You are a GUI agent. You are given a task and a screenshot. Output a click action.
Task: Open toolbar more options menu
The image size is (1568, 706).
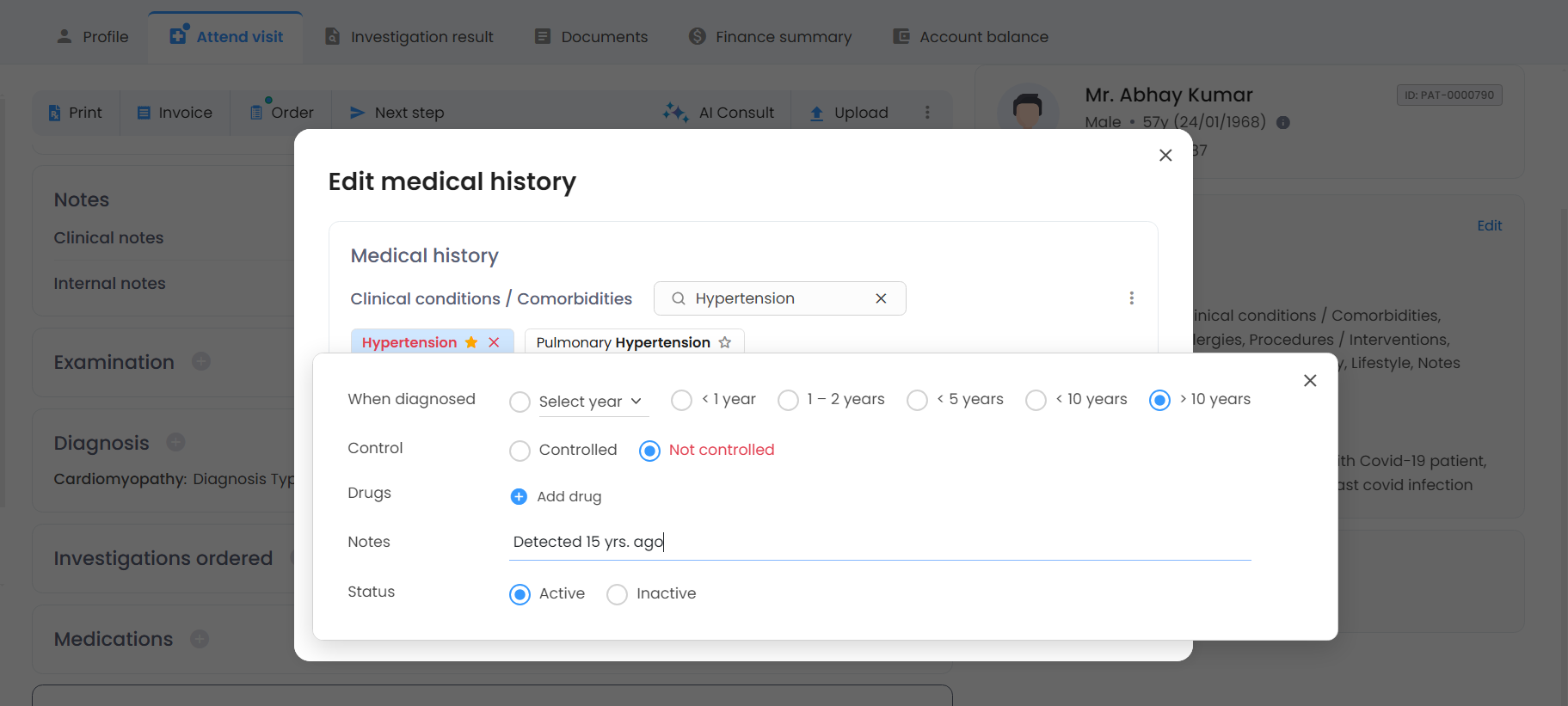click(x=927, y=113)
